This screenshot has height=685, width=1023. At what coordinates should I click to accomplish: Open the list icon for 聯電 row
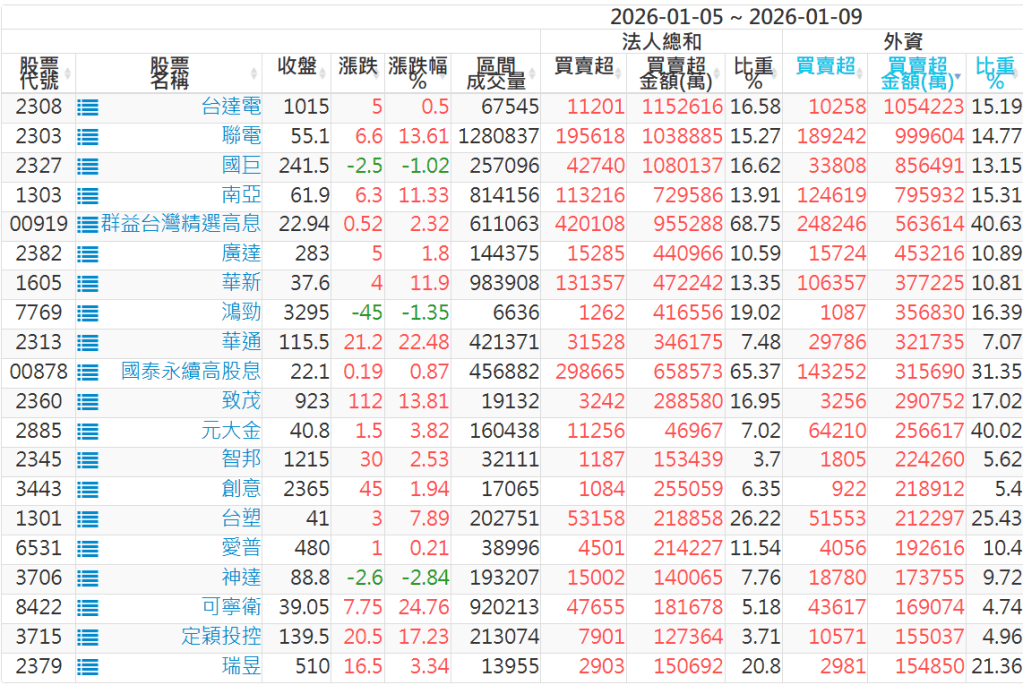[87, 137]
